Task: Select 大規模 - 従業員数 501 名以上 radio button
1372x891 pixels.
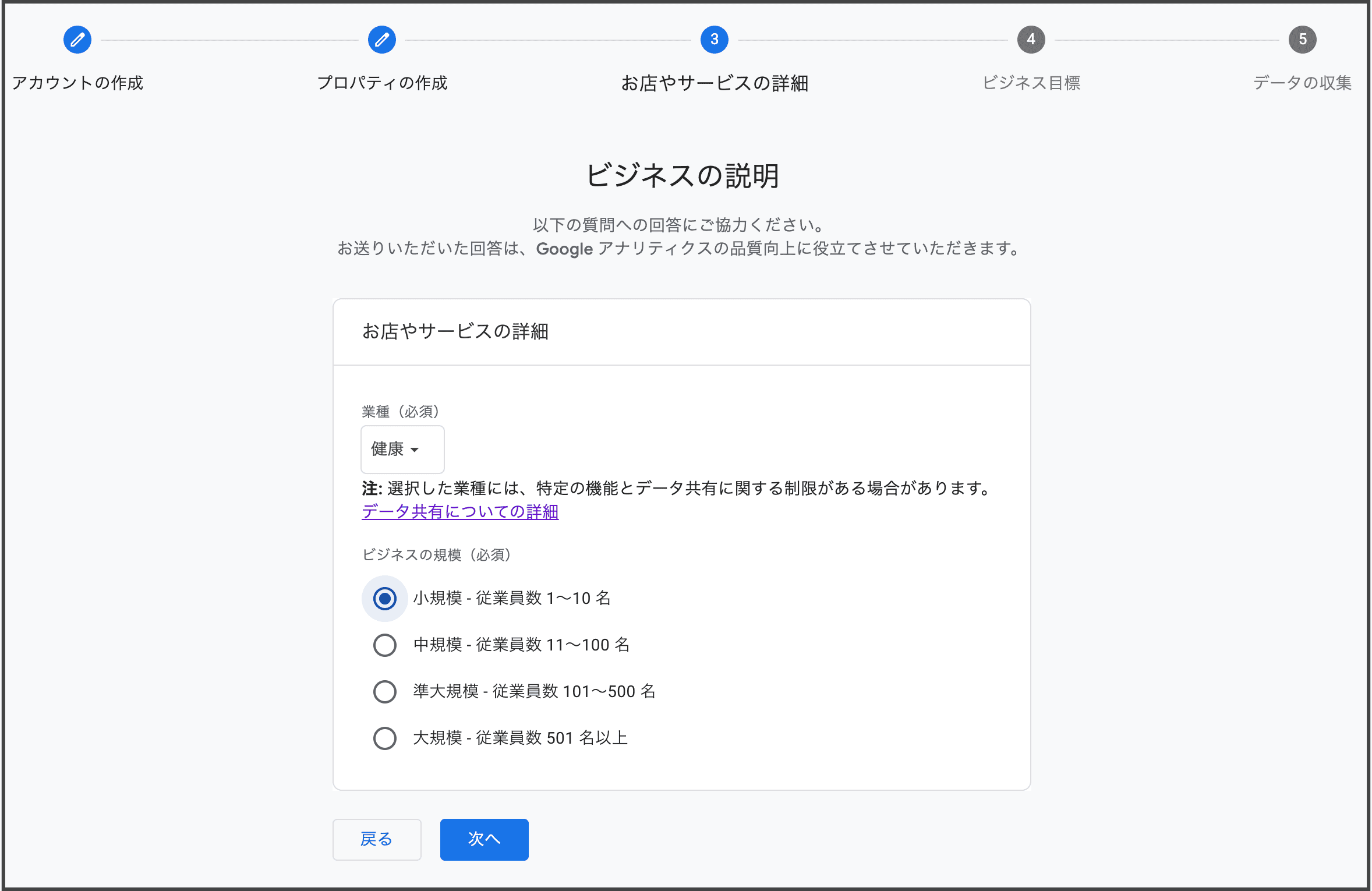Action: (x=385, y=738)
